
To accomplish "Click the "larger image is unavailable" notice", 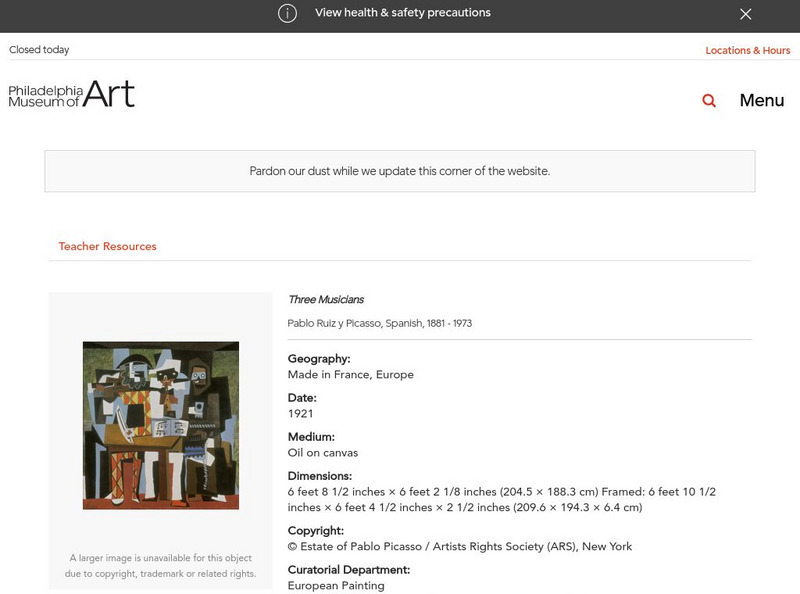I will pos(160,566).
